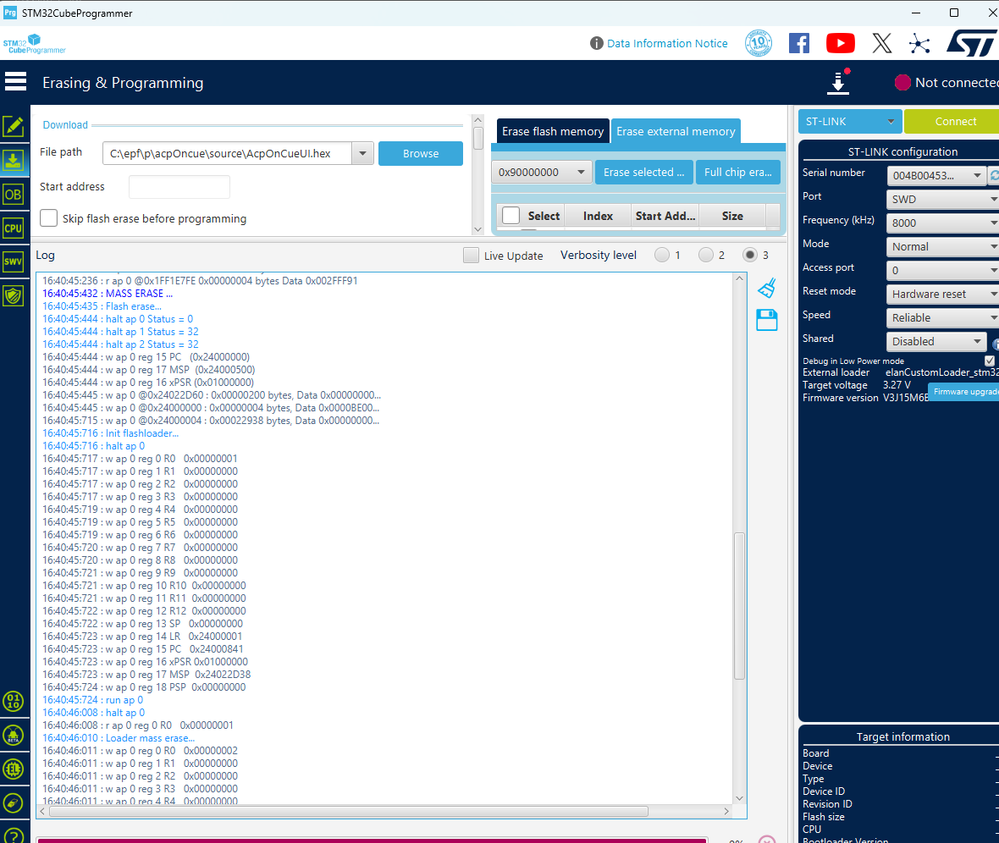999x843 pixels.
Task: Click the Firmware upgrade button
Action: 963,392
